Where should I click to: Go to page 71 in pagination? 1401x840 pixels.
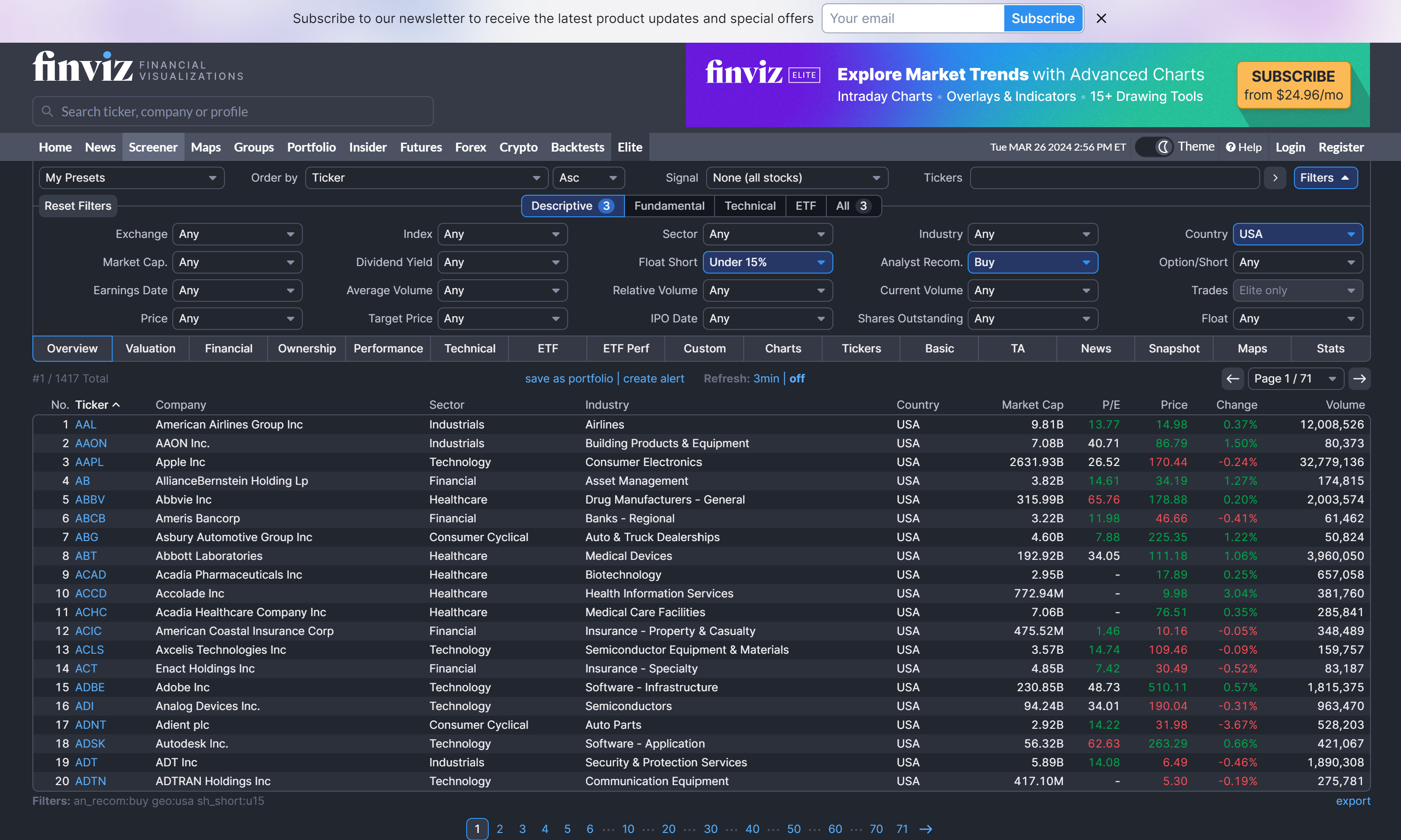point(902,829)
